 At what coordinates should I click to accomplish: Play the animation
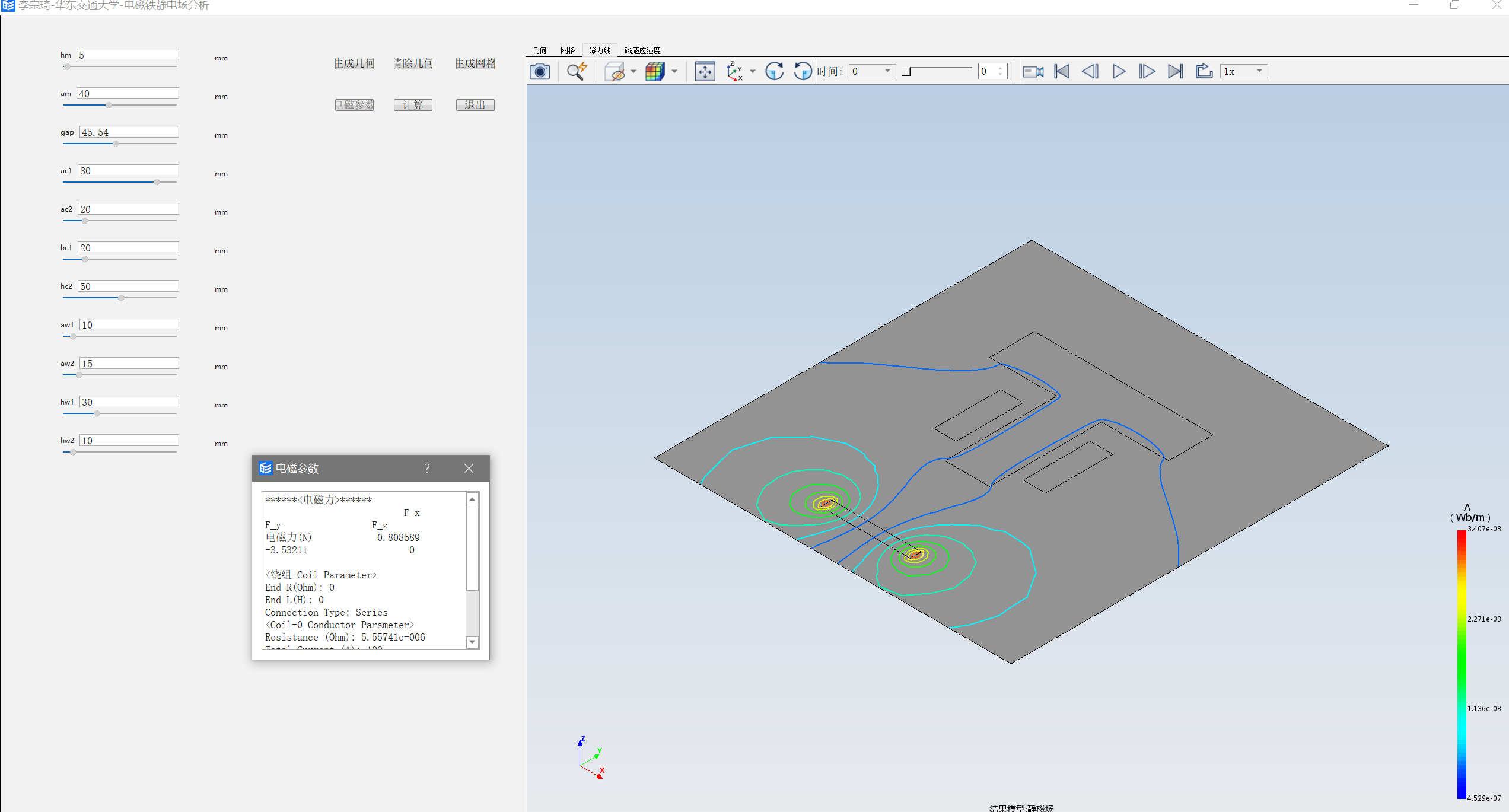[x=1119, y=72]
